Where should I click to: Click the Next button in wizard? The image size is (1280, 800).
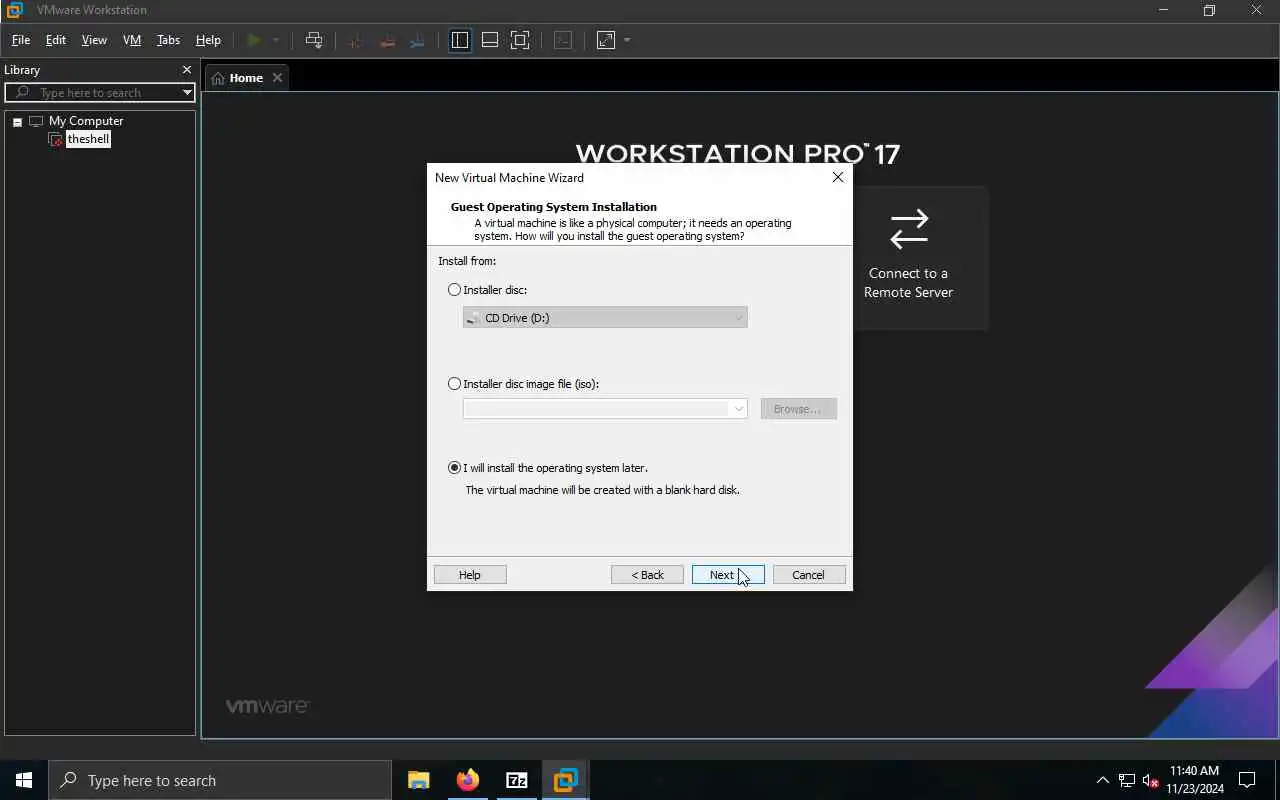click(x=728, y=575)
